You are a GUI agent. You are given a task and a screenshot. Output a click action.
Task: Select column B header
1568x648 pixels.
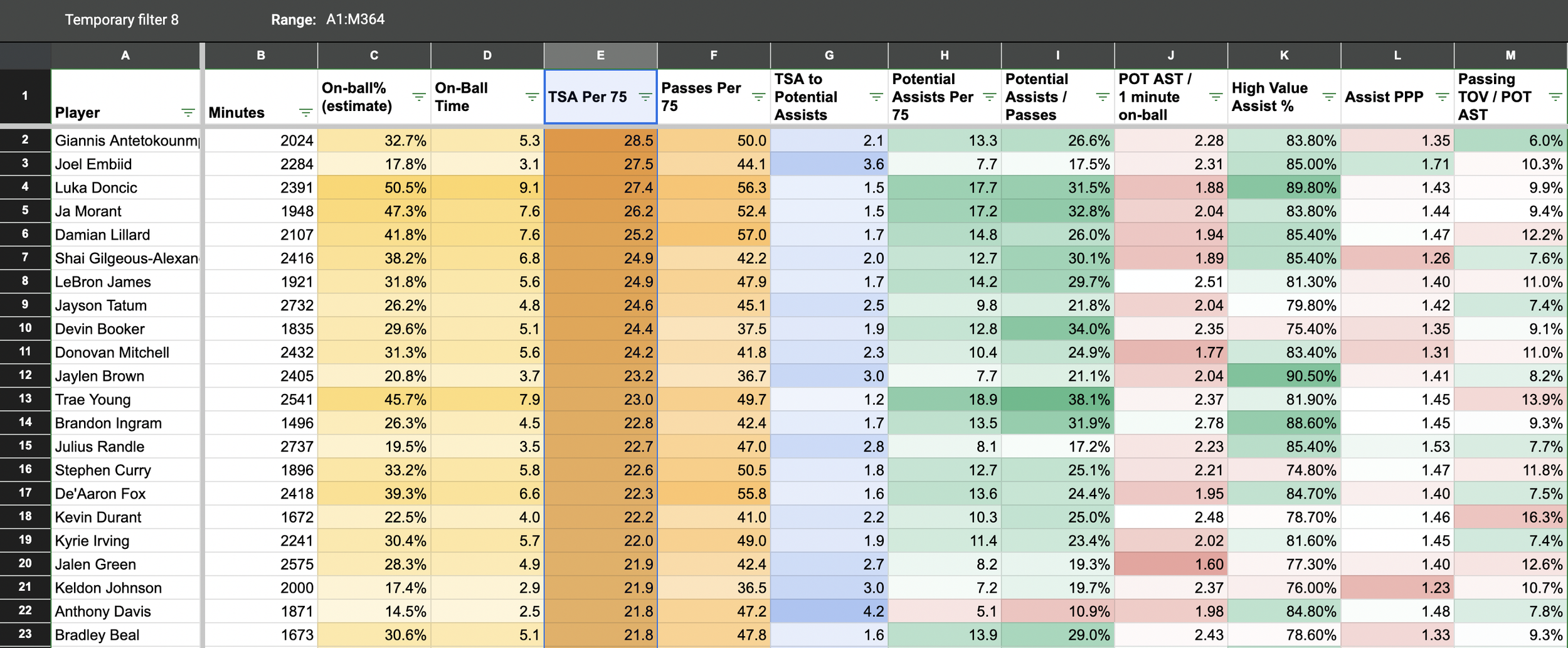261,55
